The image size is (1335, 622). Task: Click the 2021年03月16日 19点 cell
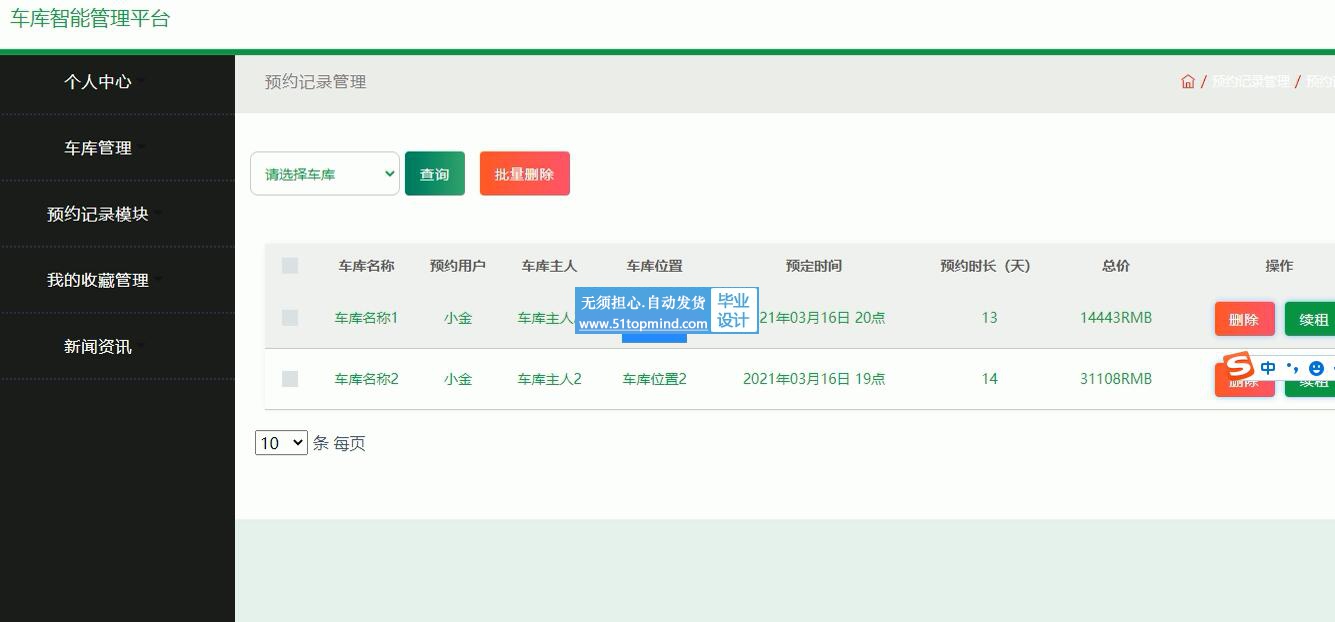coord(814,379)
